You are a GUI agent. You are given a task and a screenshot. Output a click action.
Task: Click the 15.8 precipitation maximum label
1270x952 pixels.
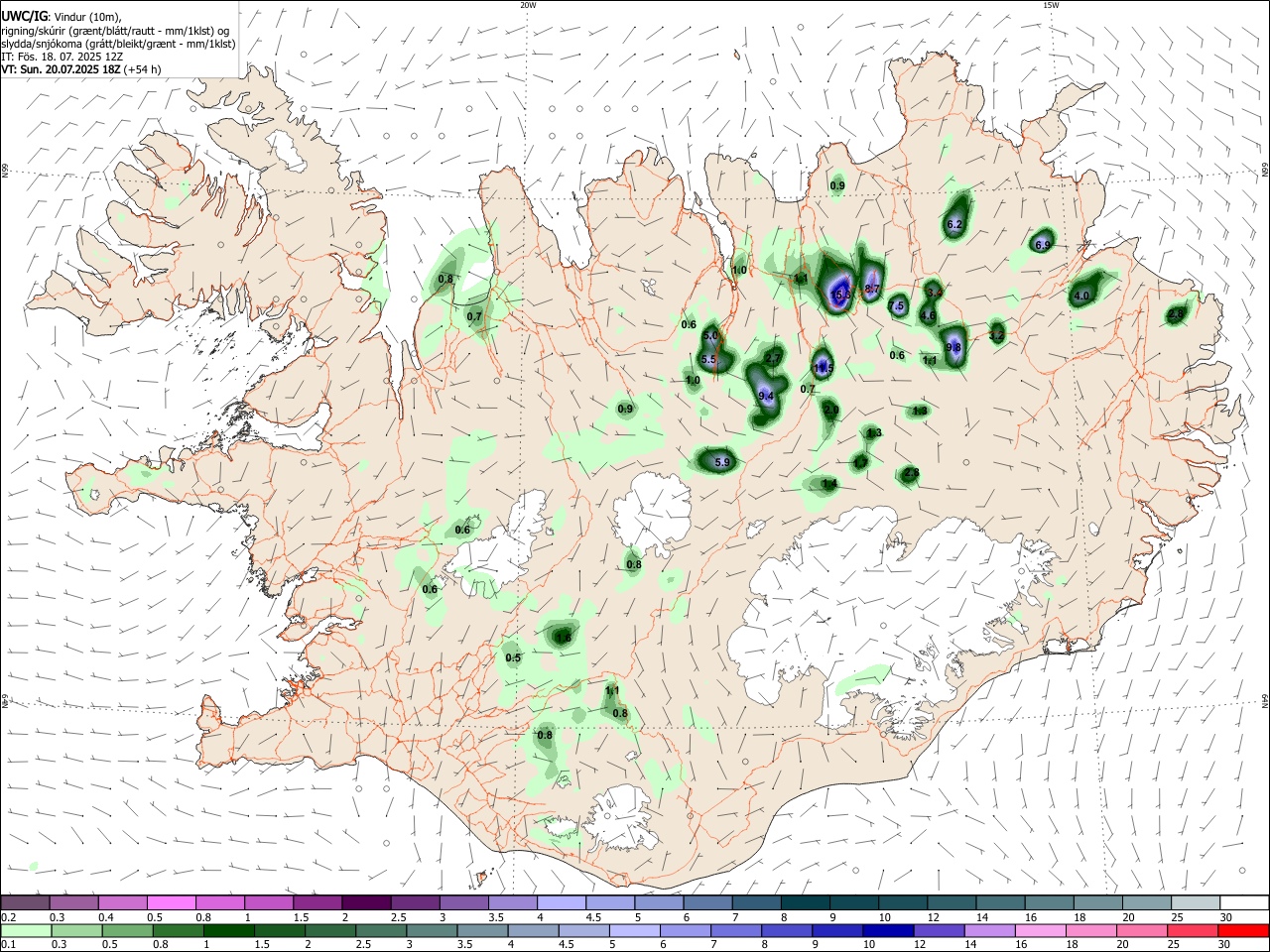pos(841,295)
